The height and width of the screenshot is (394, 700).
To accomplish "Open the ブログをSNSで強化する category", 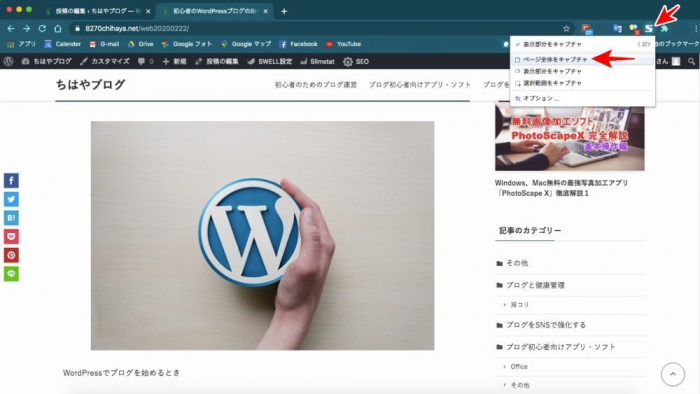I will coord(546,325).
